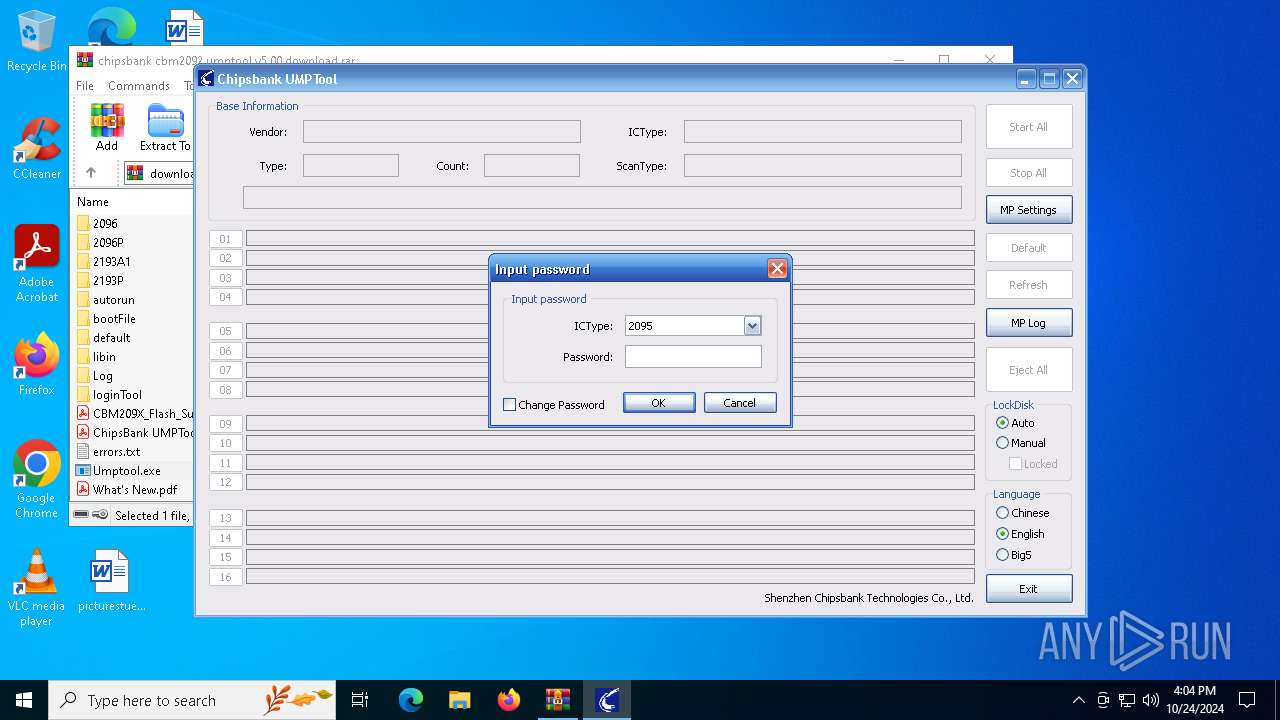
Task: Open File Explorer from the taskbar
Action: [x=460, y=700]
